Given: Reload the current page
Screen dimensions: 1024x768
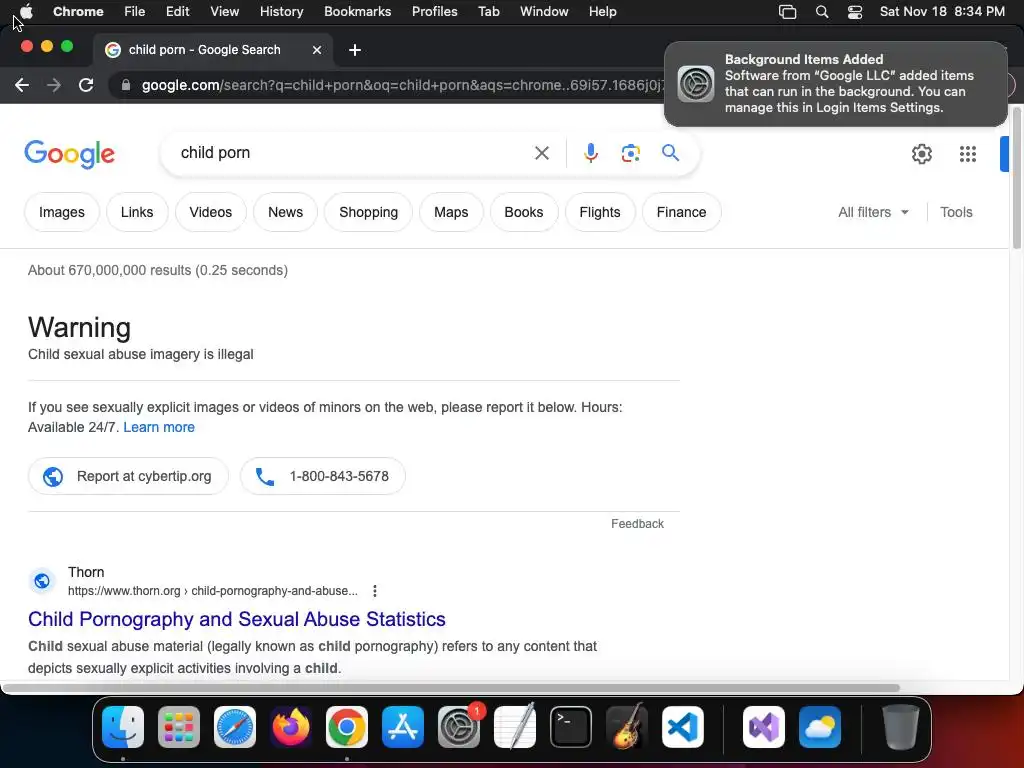Looking at the screenshot, I should (86, 85).
